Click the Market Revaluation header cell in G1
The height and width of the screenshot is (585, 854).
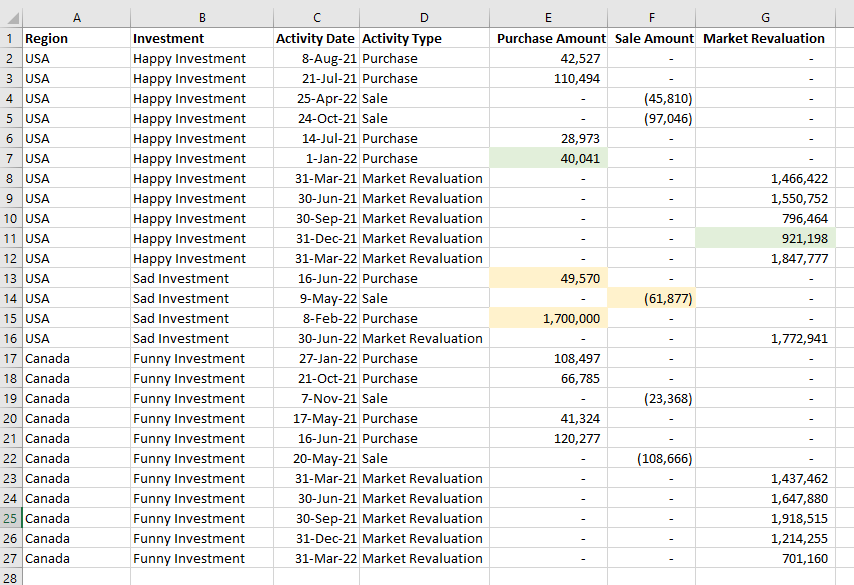coord(765,38)
